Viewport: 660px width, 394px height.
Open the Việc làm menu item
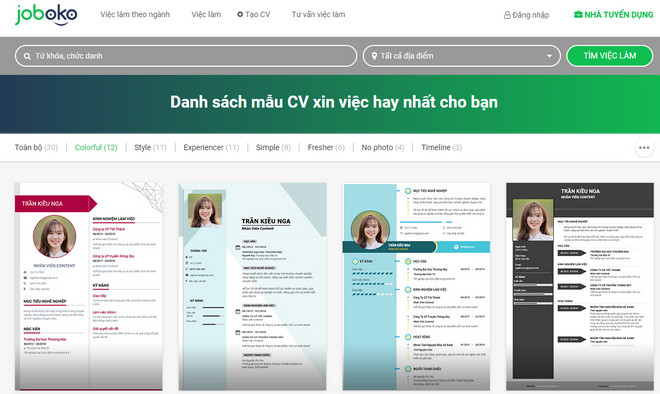point(206,14)
